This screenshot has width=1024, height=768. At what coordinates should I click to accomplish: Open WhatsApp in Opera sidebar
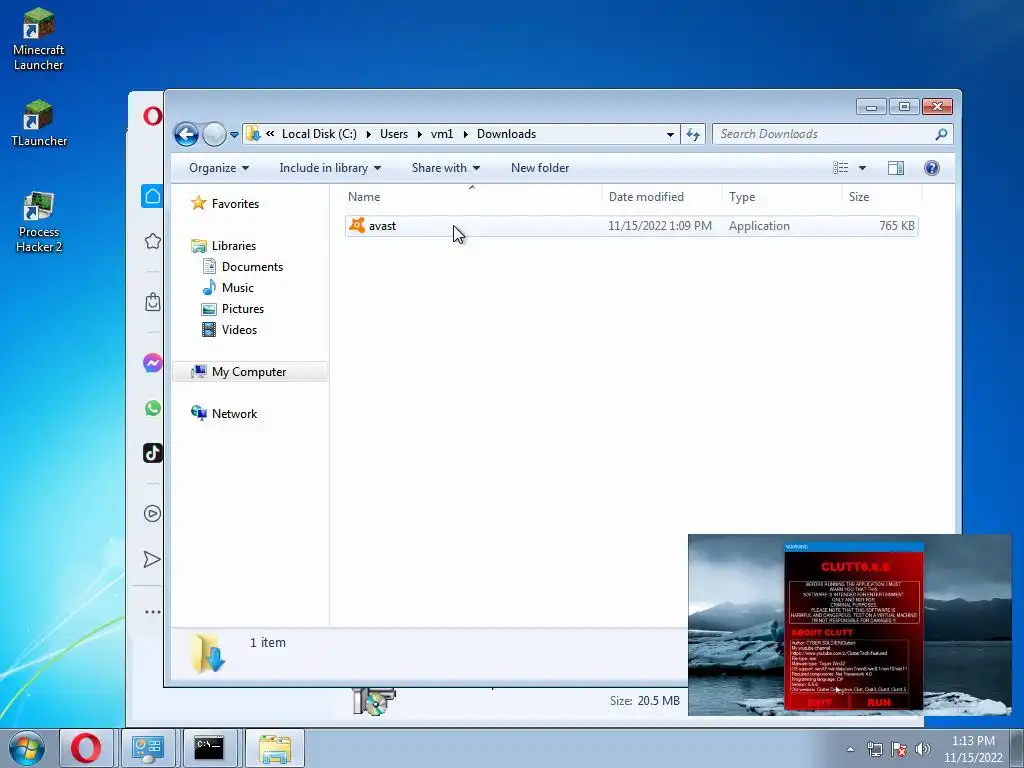[152, 408]
